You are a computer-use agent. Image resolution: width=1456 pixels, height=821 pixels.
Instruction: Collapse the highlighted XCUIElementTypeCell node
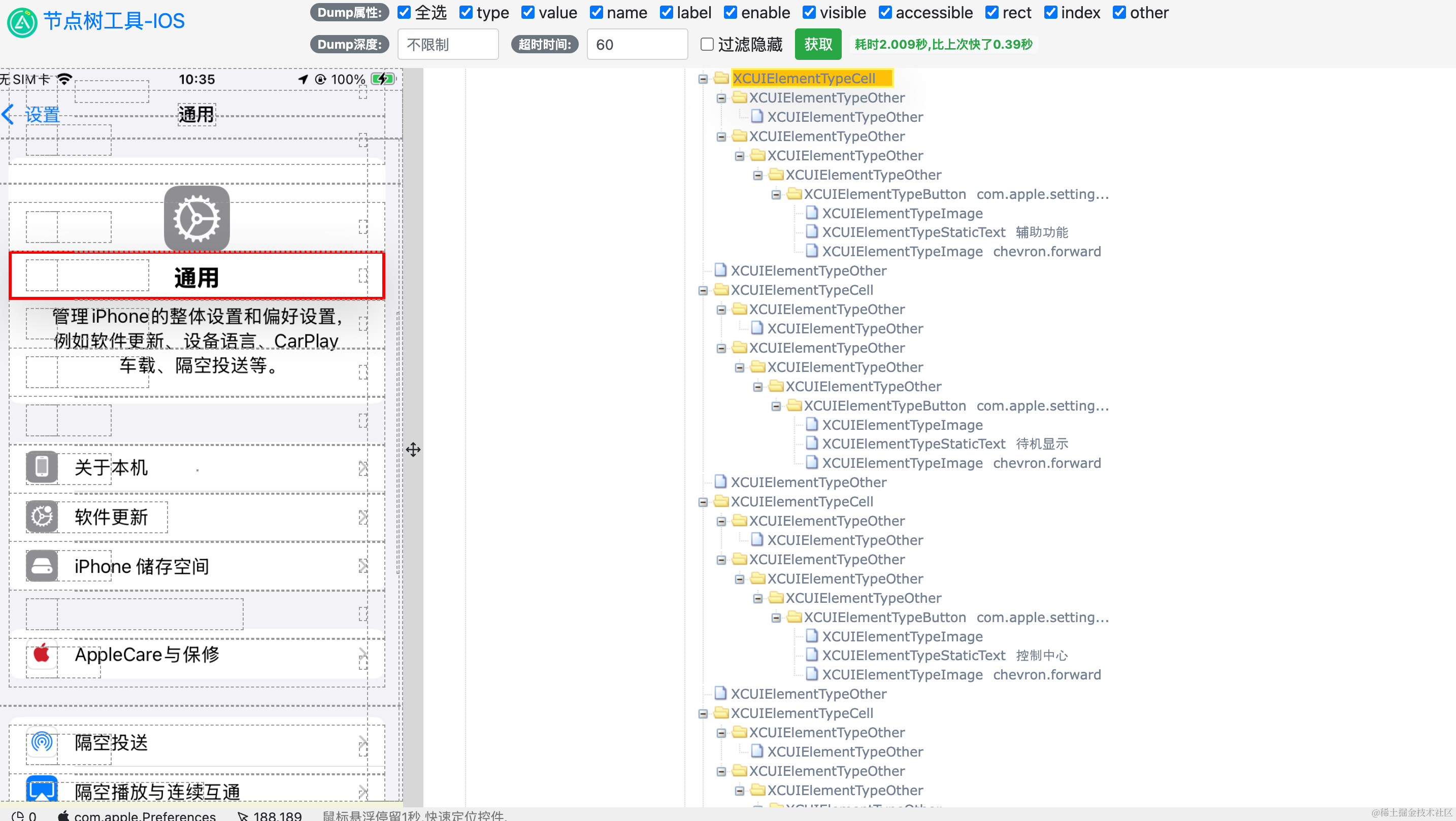703,79
